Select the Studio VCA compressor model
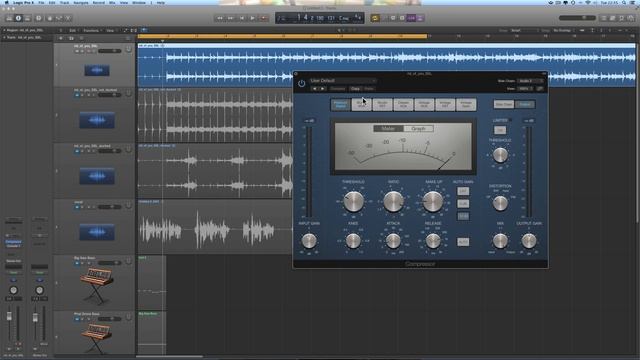 362,104
